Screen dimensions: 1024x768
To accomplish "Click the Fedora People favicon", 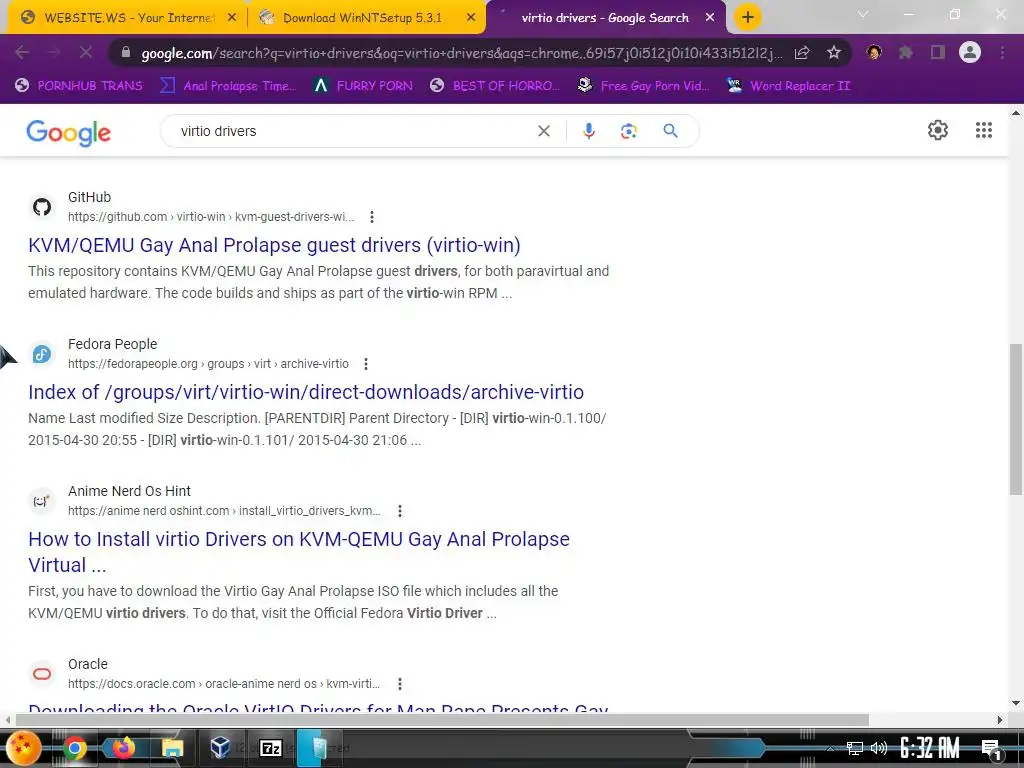I will click(42, 354).
